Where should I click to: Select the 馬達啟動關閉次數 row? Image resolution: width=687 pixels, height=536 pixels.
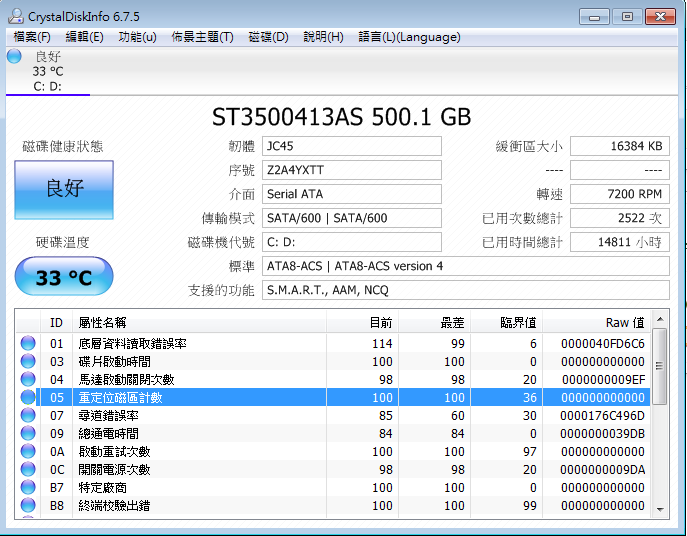[x=333, y=379]
